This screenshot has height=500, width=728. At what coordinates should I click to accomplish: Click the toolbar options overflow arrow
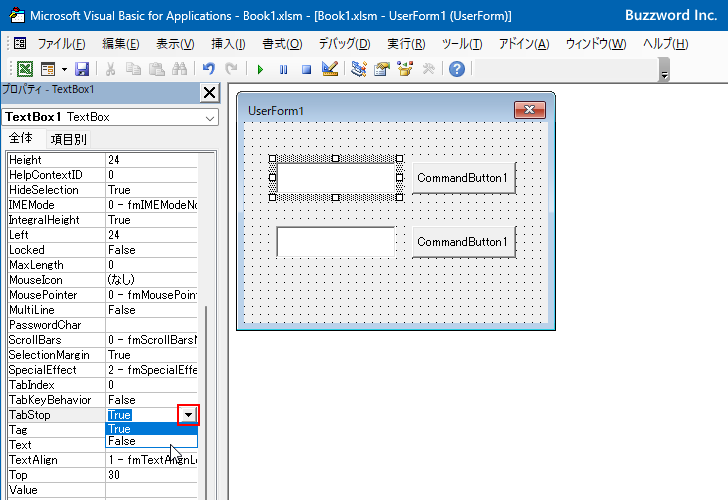coord(664,70)
